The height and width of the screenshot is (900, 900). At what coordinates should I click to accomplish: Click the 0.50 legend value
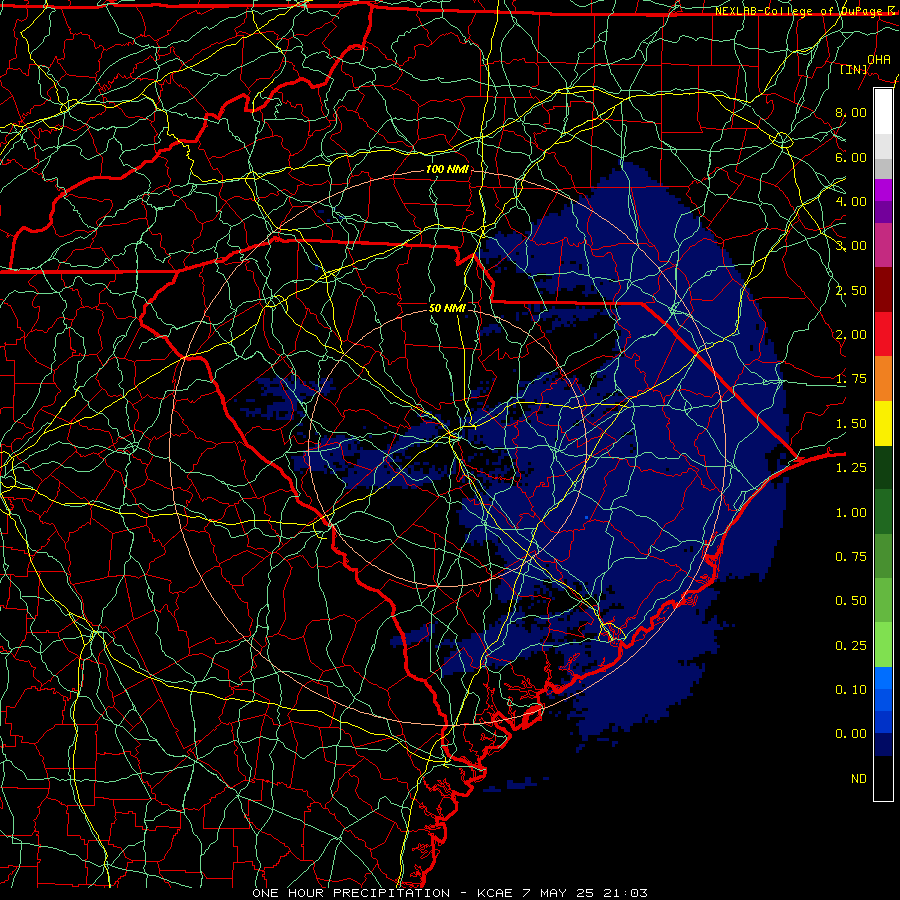click(x=851, y=601)
